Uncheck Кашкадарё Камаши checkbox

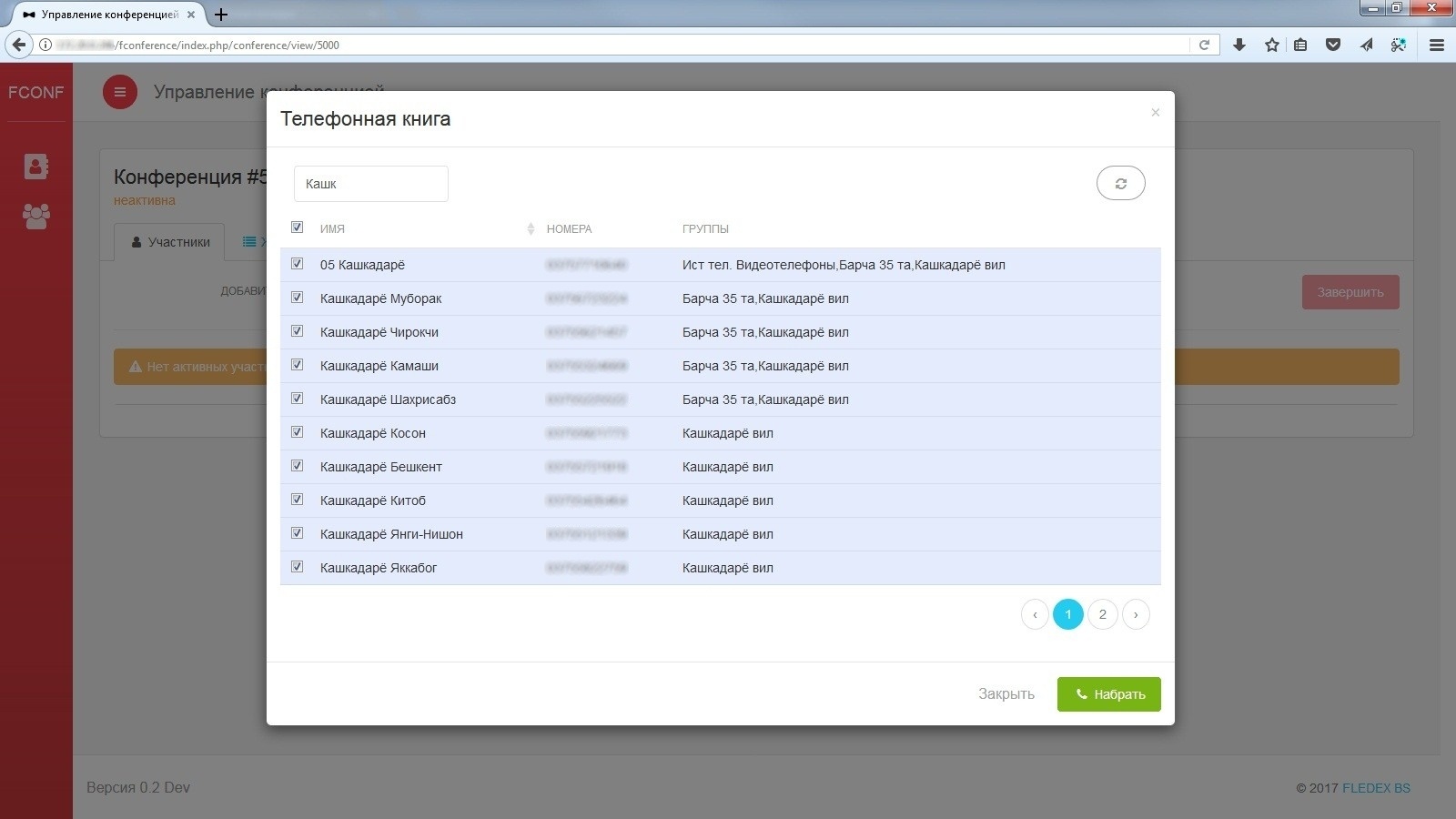[x=297, y=365]
